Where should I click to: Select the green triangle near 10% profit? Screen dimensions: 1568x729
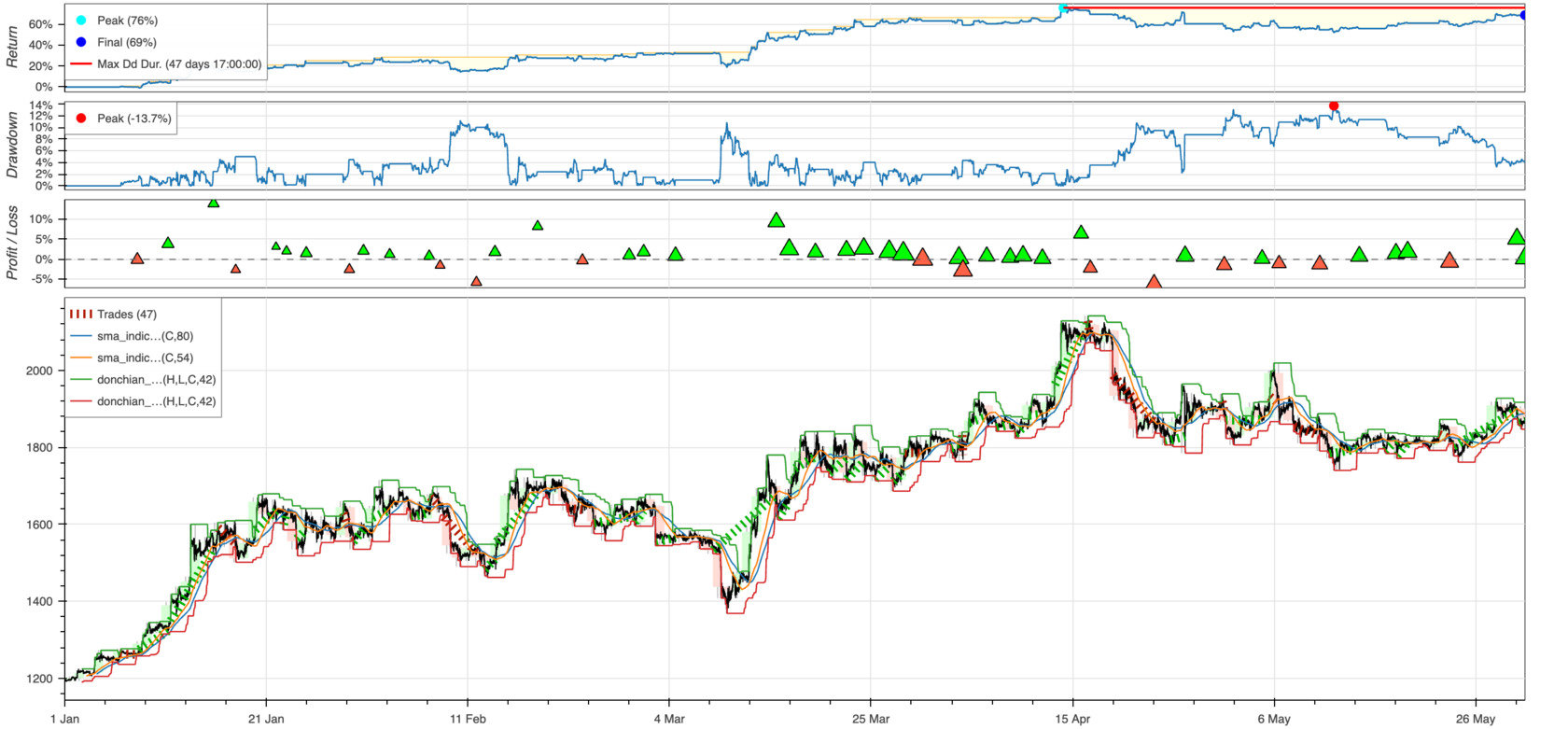tap(777, 220)
